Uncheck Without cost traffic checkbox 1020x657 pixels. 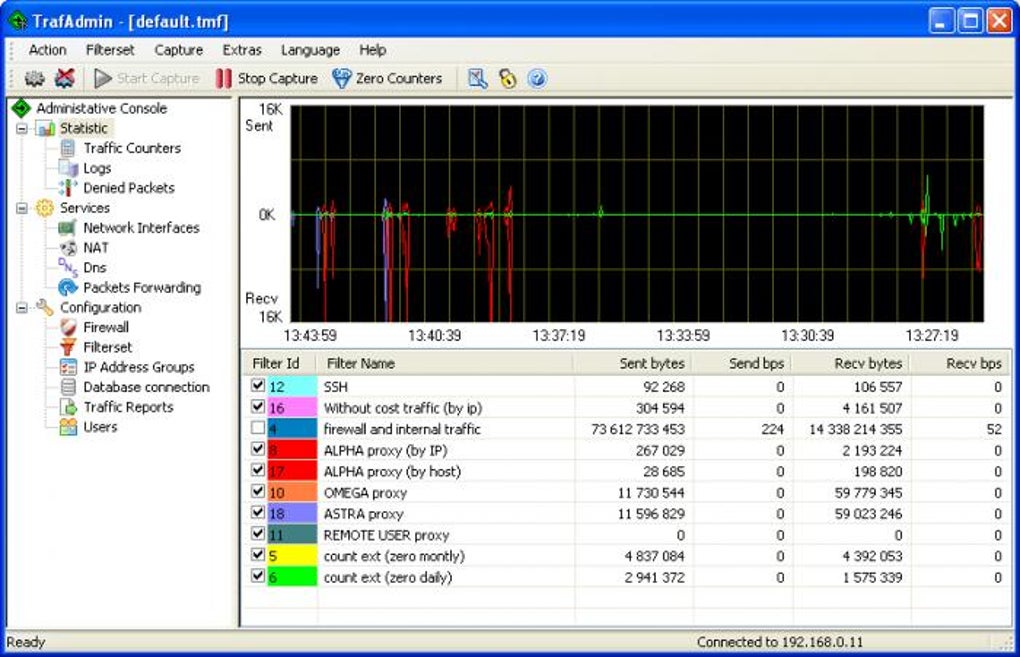[x=258, y=407]
